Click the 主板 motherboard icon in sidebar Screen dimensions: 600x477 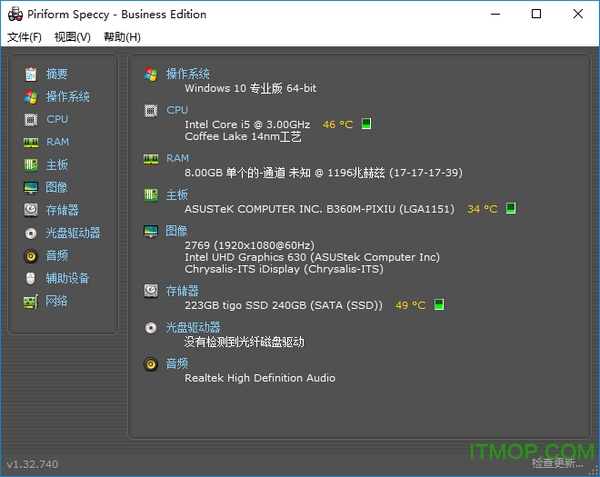click(31, 165)
